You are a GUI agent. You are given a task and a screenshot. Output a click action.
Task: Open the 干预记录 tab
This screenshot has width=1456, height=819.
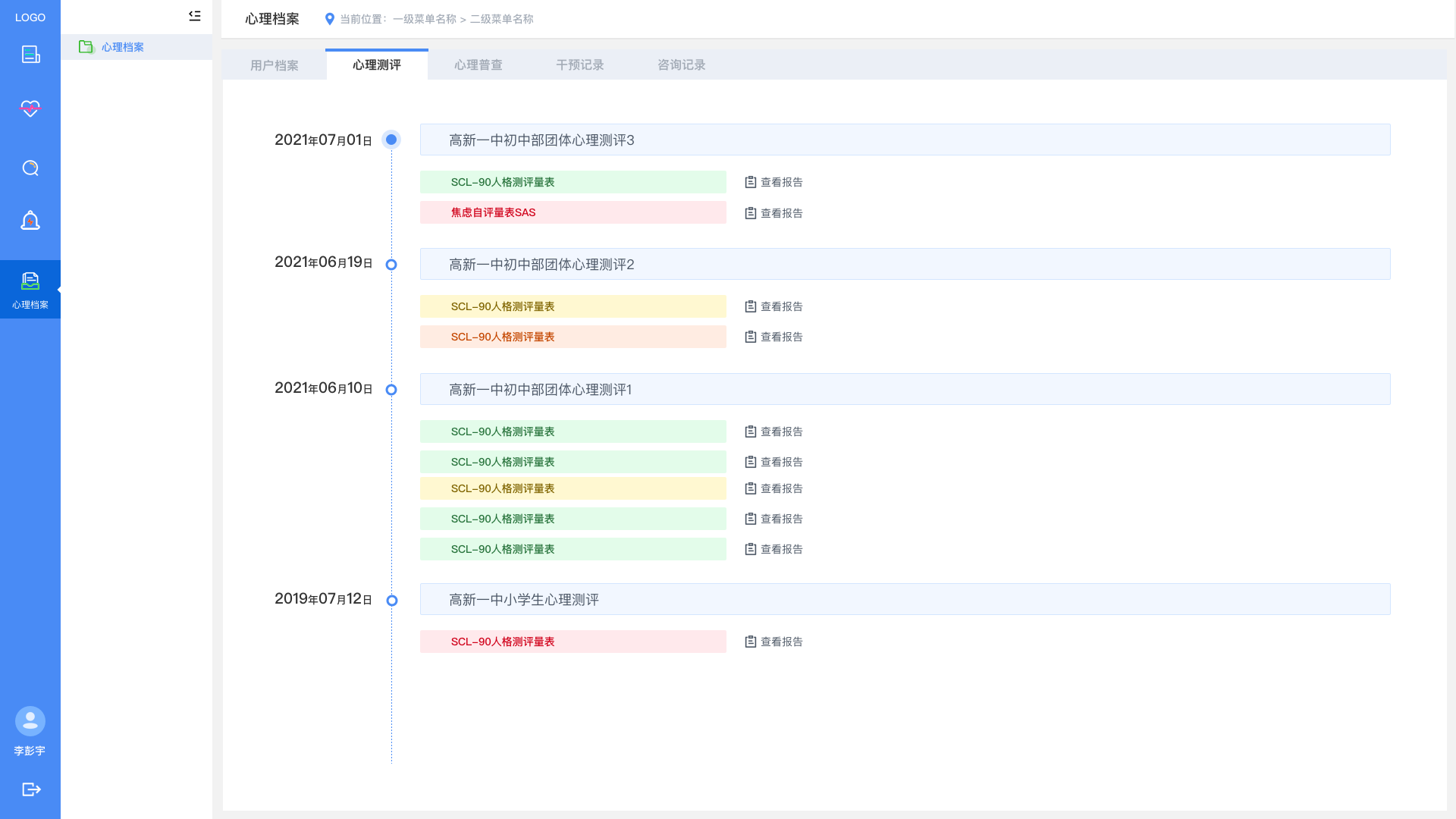[580, 65]
